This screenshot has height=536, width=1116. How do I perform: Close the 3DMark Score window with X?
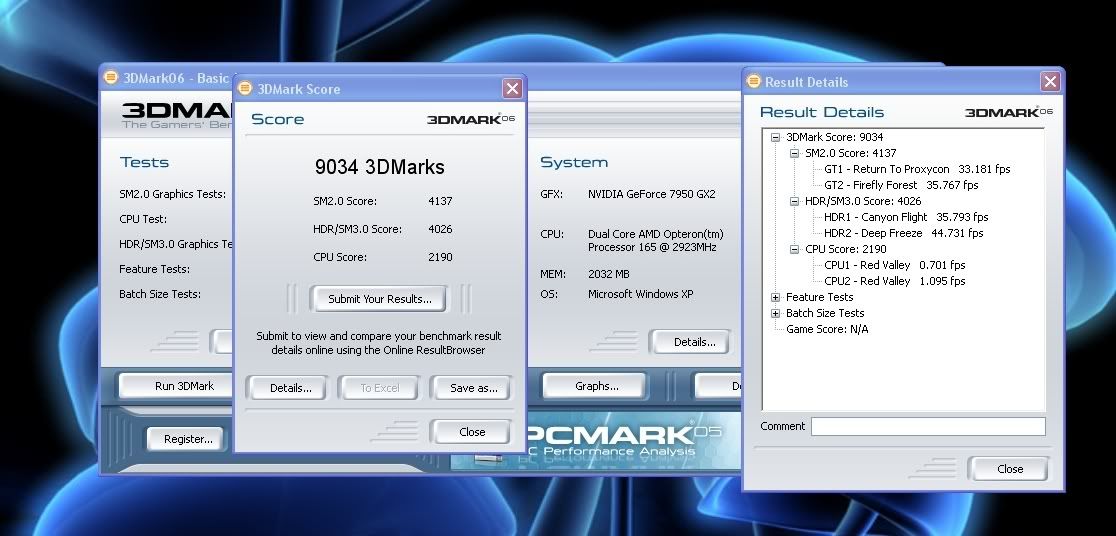click(x=512, y=88)
